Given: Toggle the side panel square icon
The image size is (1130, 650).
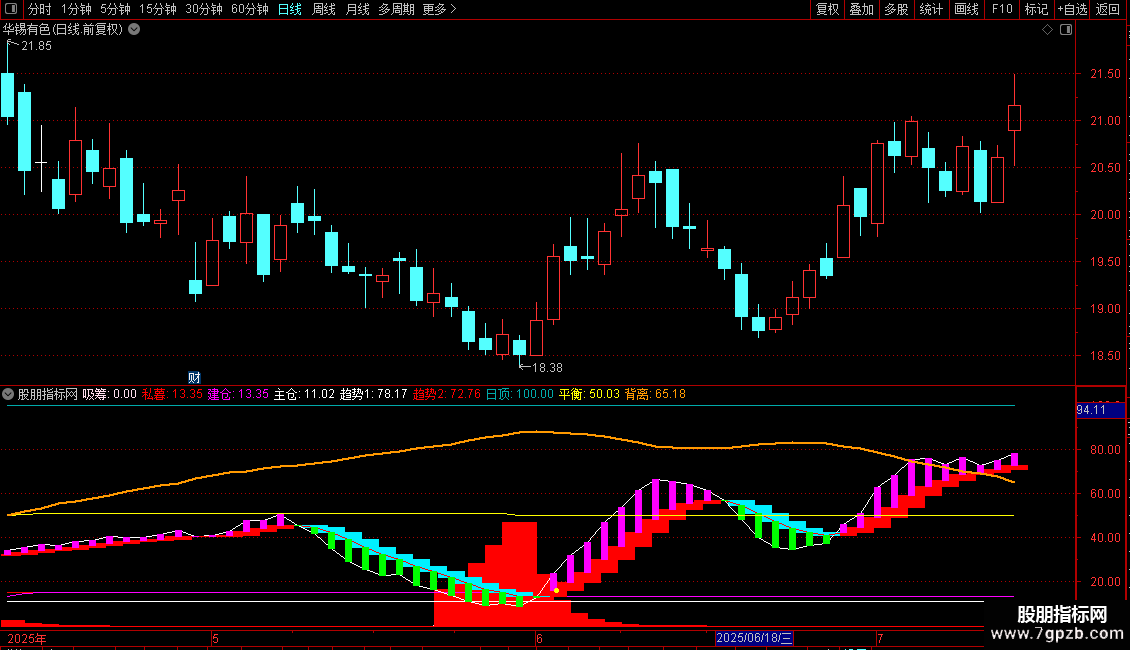Looking at the screenshot, I should pos(1066,30).
